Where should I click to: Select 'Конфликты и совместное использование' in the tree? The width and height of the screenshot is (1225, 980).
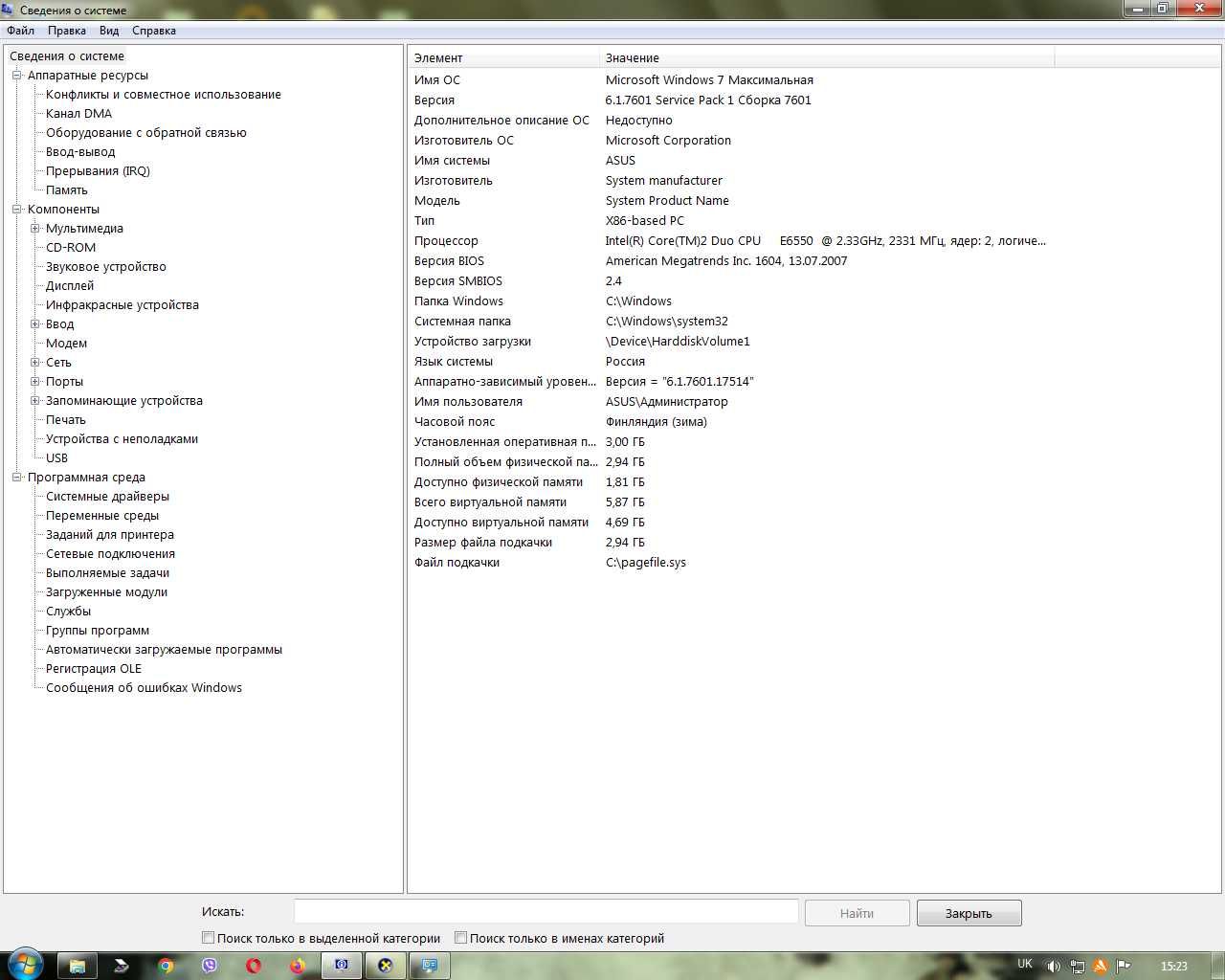pyautogui.click(x=164, y=95)
